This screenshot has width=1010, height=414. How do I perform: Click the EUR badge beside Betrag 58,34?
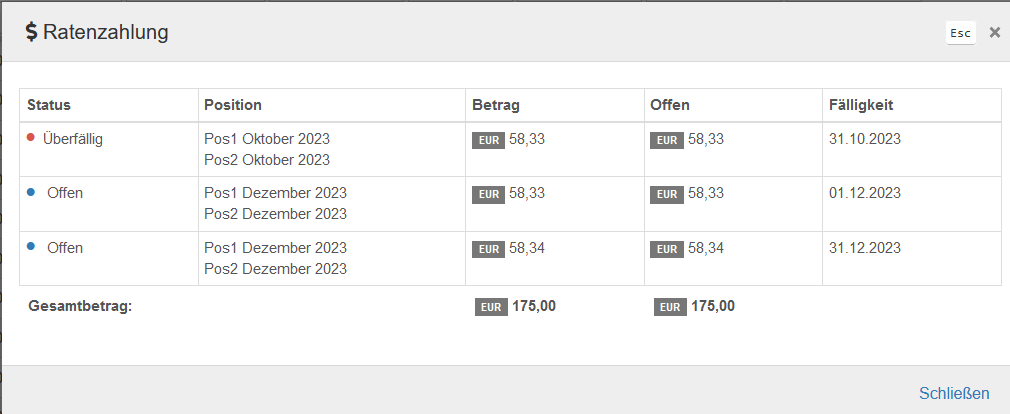[x=489, y=250]
